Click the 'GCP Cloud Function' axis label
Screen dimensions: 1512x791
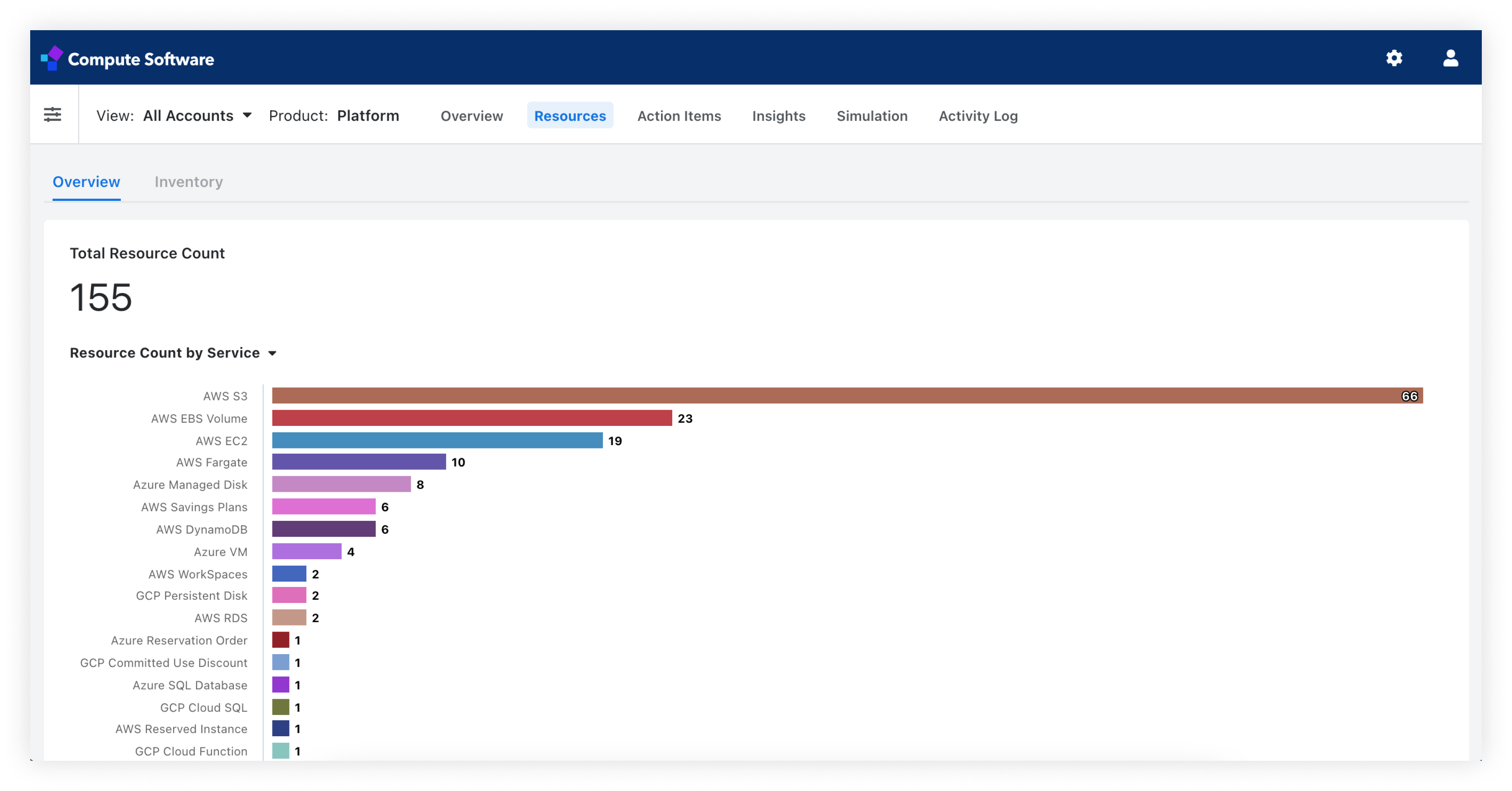click(191, 751)
